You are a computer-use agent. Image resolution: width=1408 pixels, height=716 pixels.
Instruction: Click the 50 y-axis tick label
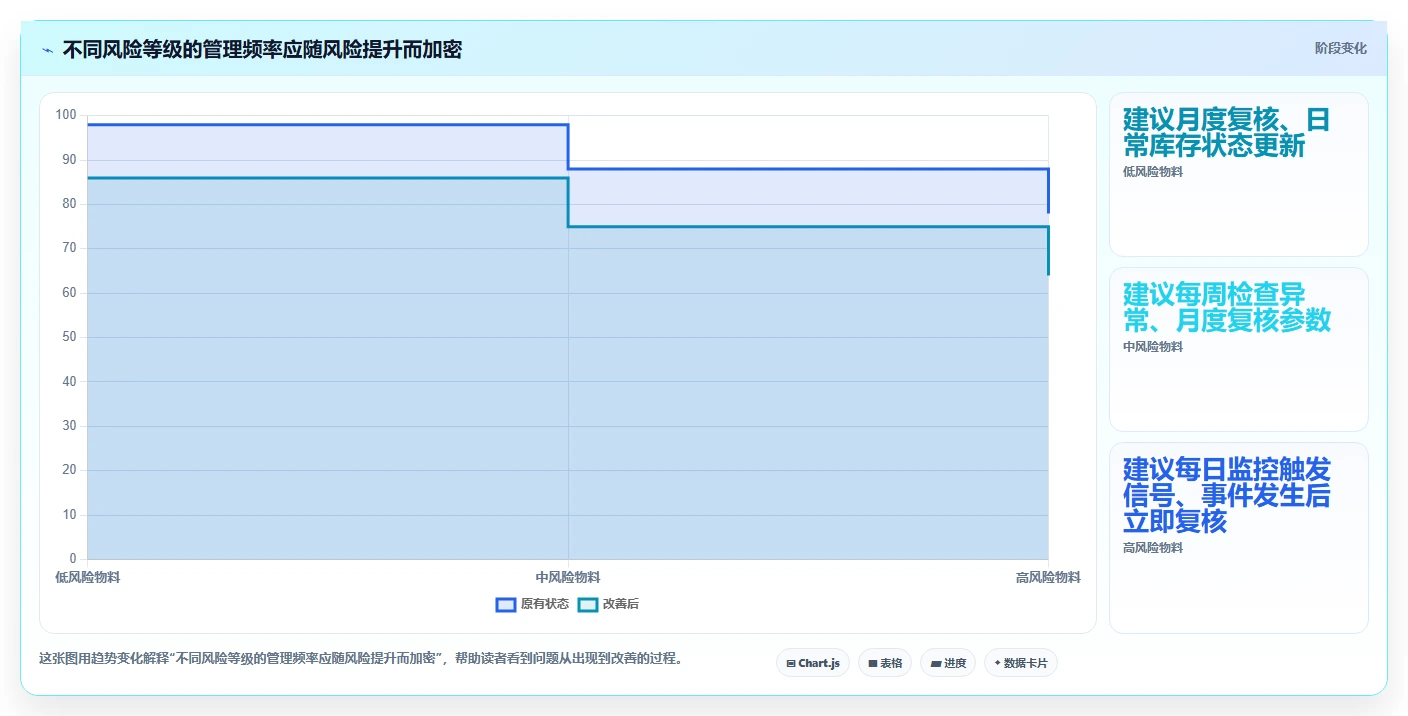pos(69,337)
